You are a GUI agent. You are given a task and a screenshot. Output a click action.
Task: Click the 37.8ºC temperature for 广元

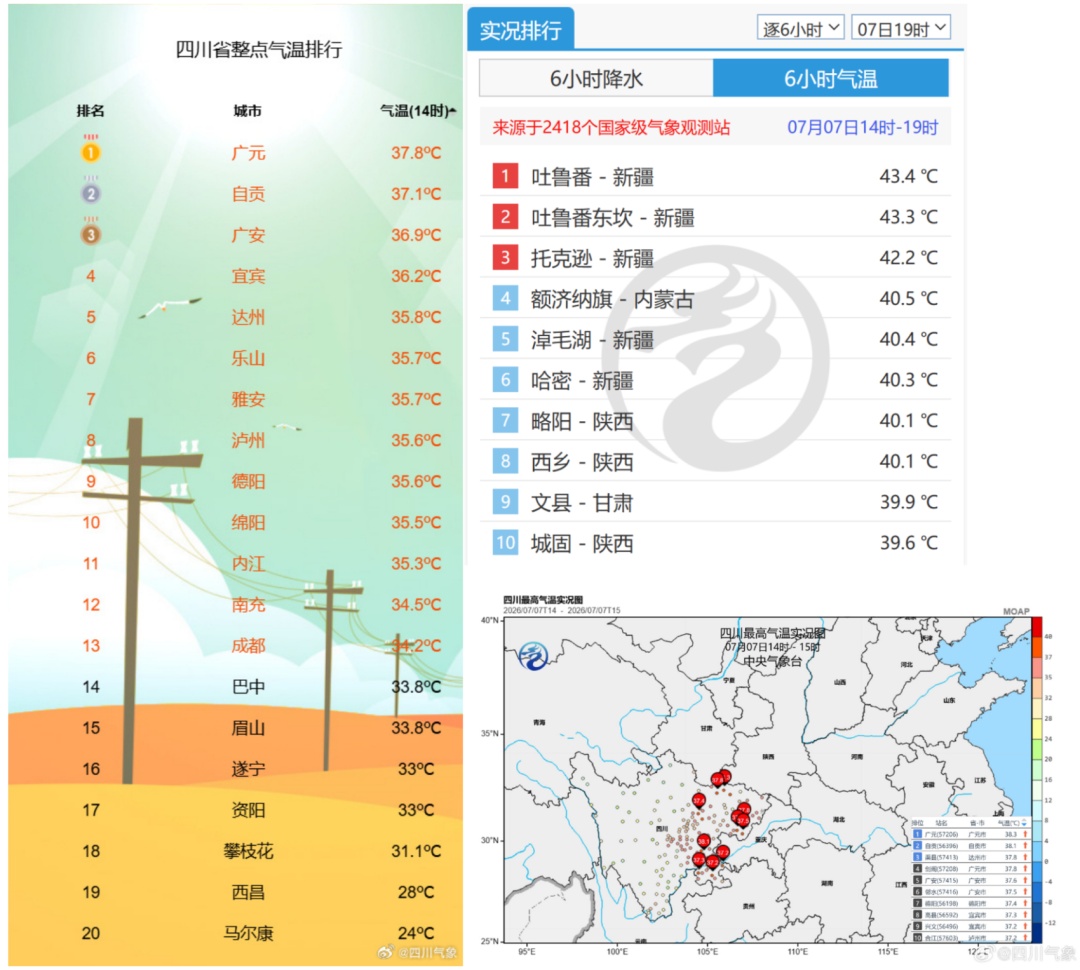tap(416, 152)
